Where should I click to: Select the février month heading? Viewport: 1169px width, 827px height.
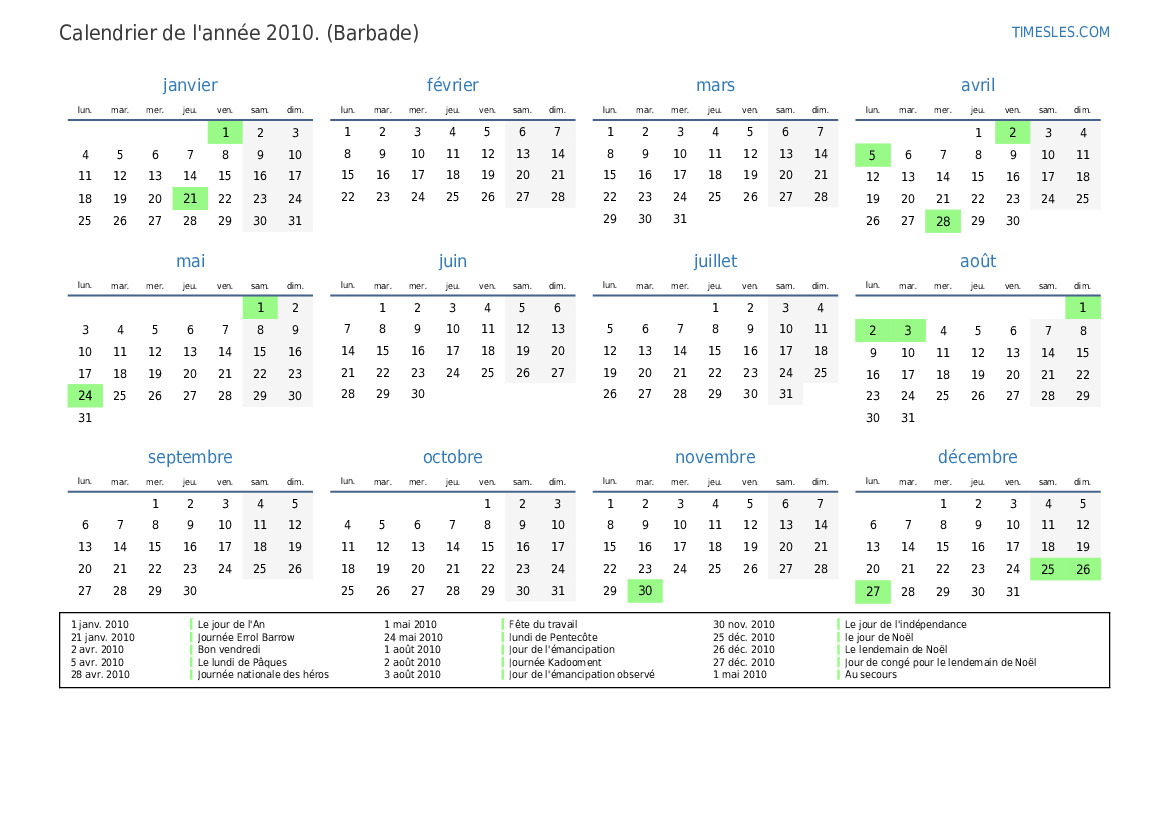pyautogui.click(x=453, y=85)
